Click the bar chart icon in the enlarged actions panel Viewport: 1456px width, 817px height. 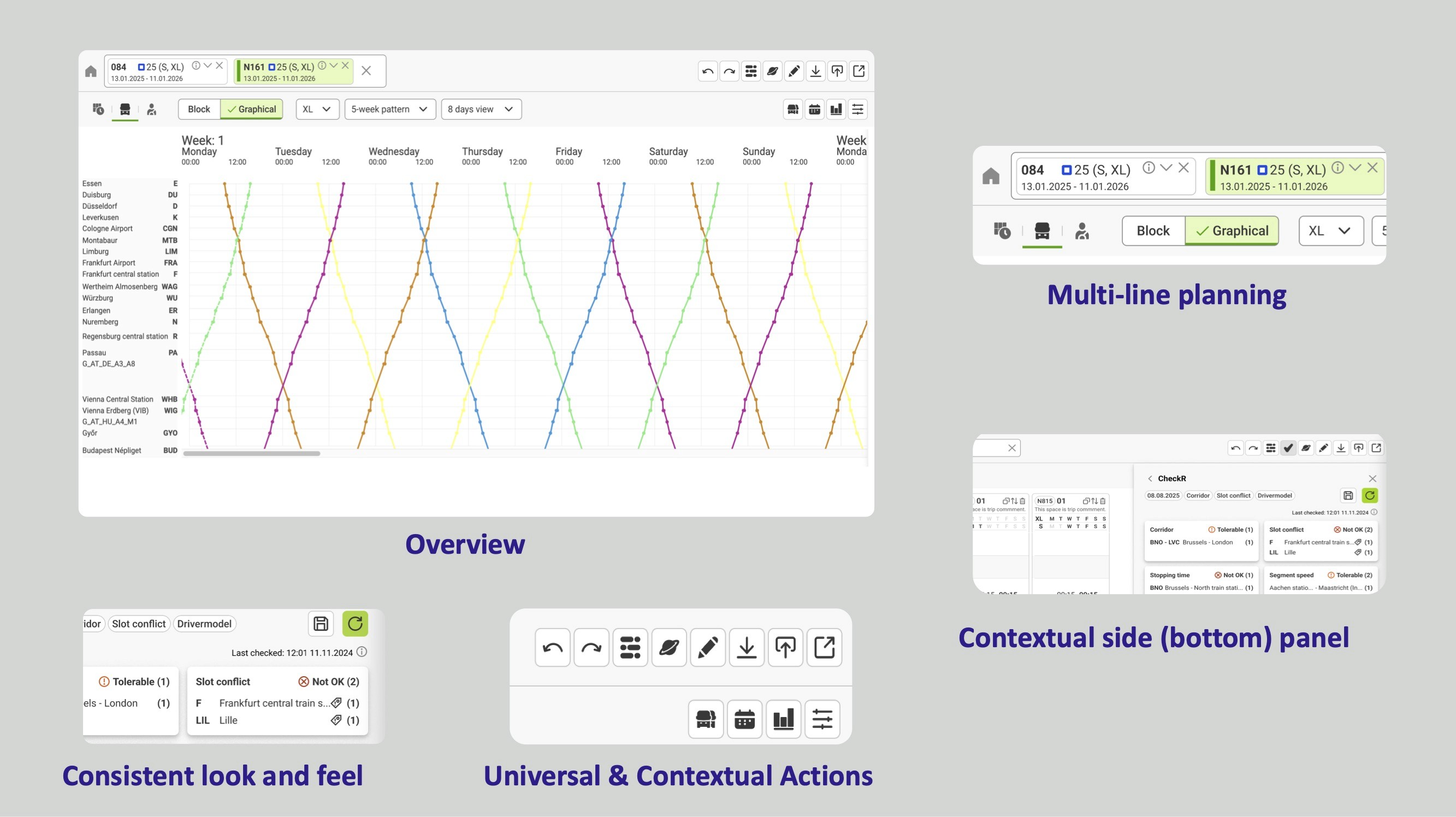[783, 719]
